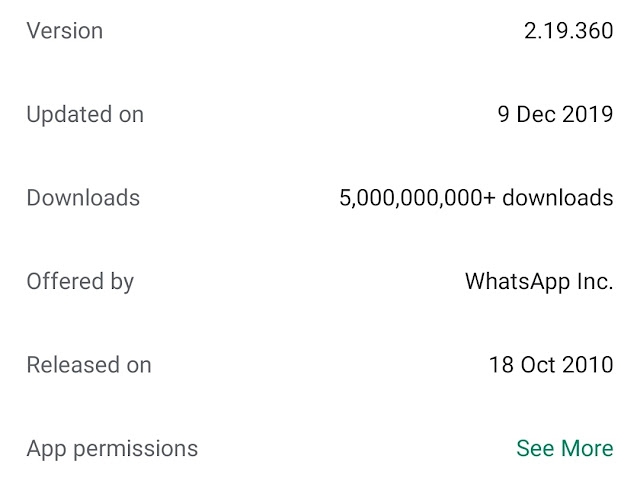640x484 pixels.
Task: Click the Version label
Action: (x=64, y=31)
